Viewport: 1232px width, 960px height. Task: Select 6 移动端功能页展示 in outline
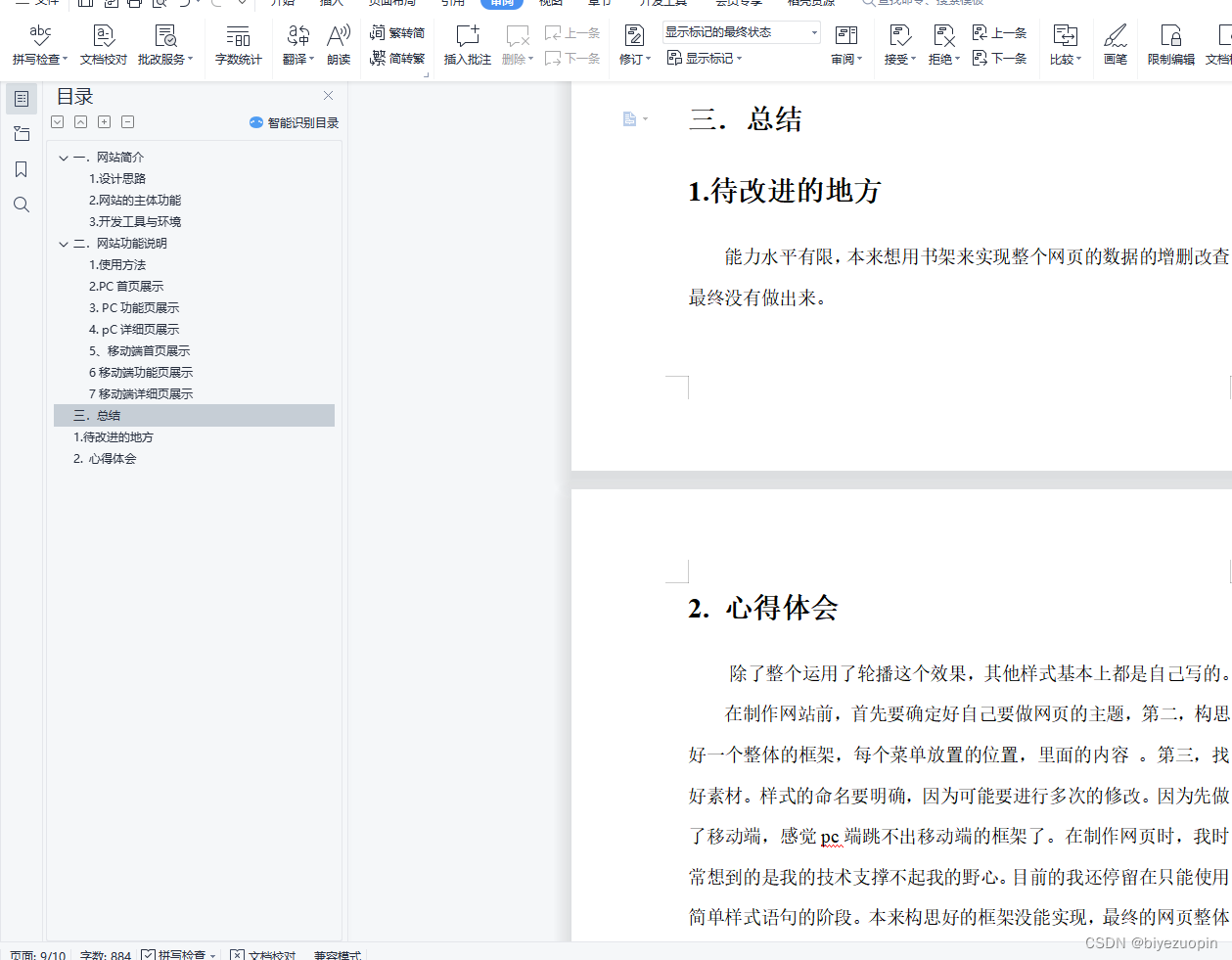coord(141,373)
